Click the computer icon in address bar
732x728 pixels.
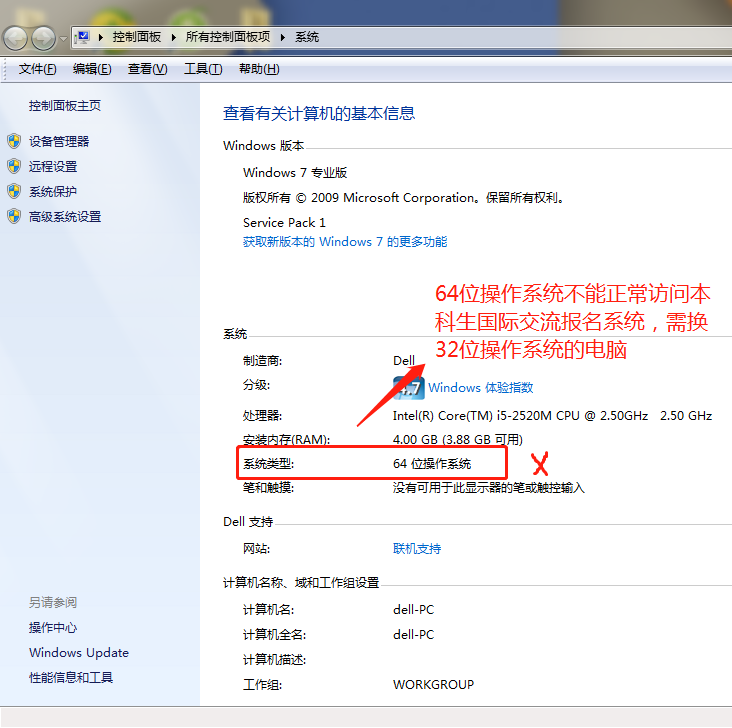pyautogui.click(x=83, y=37)
